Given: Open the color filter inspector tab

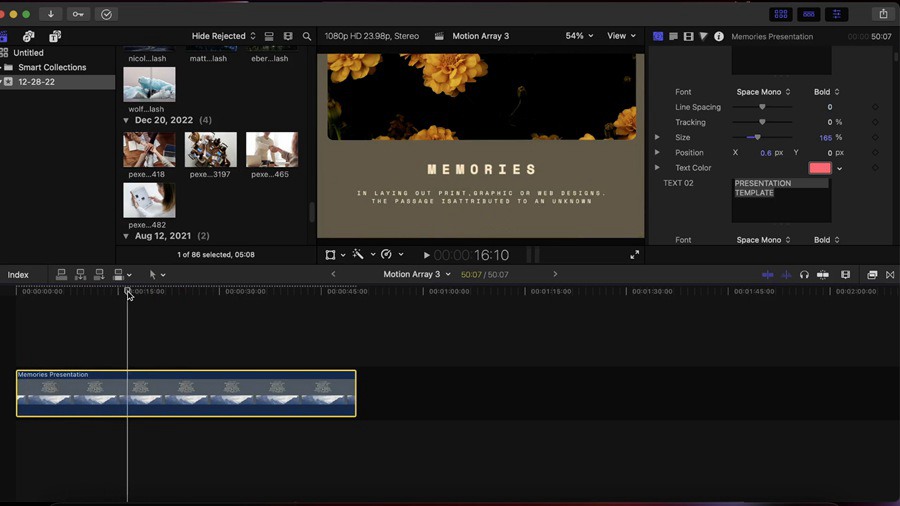Looking at the screenshot, I should pyautogui.click(x=703, y=36).
